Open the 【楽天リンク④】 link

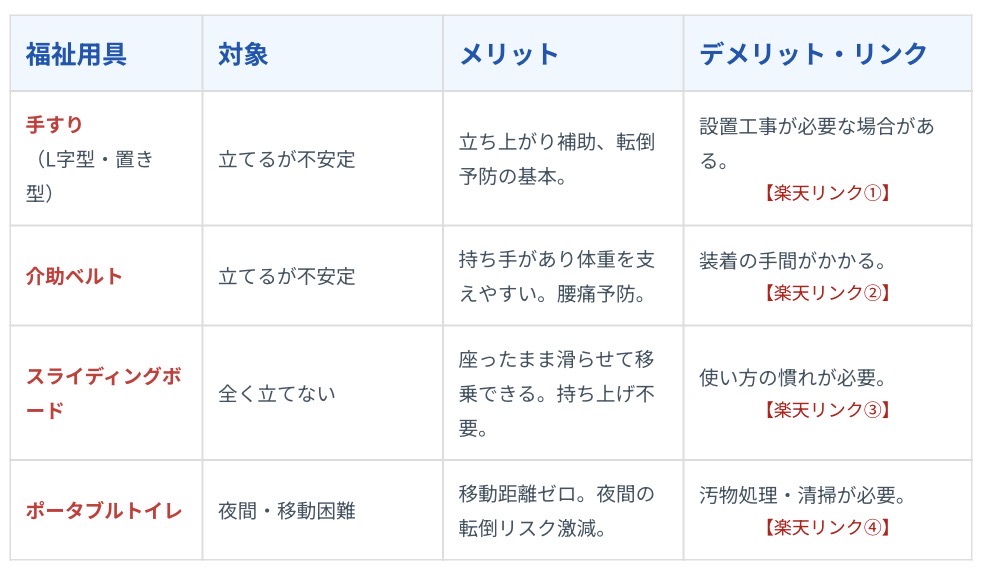coord(826,527)
